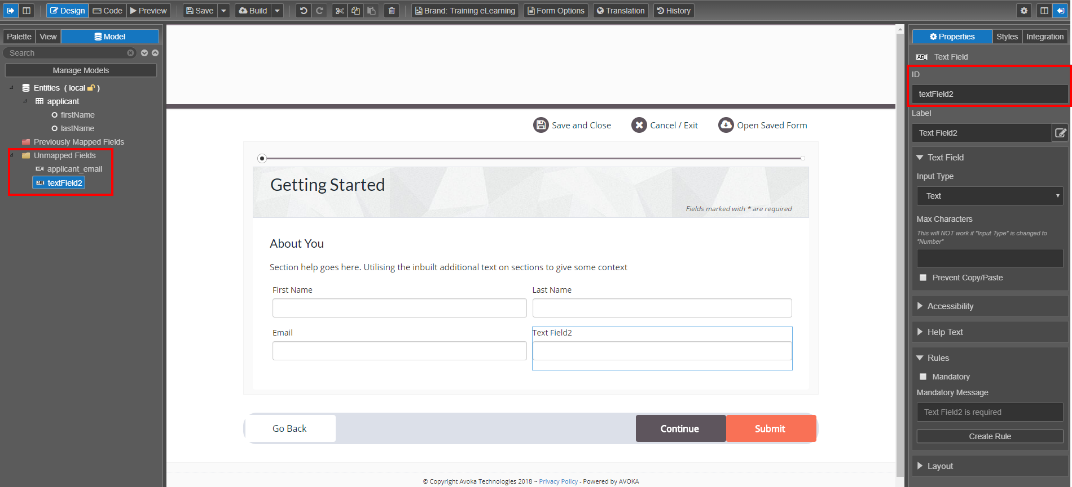The image size is (1072, 487).
Task: Click the Cancel / Exit icon in the form
Action: 639,125
